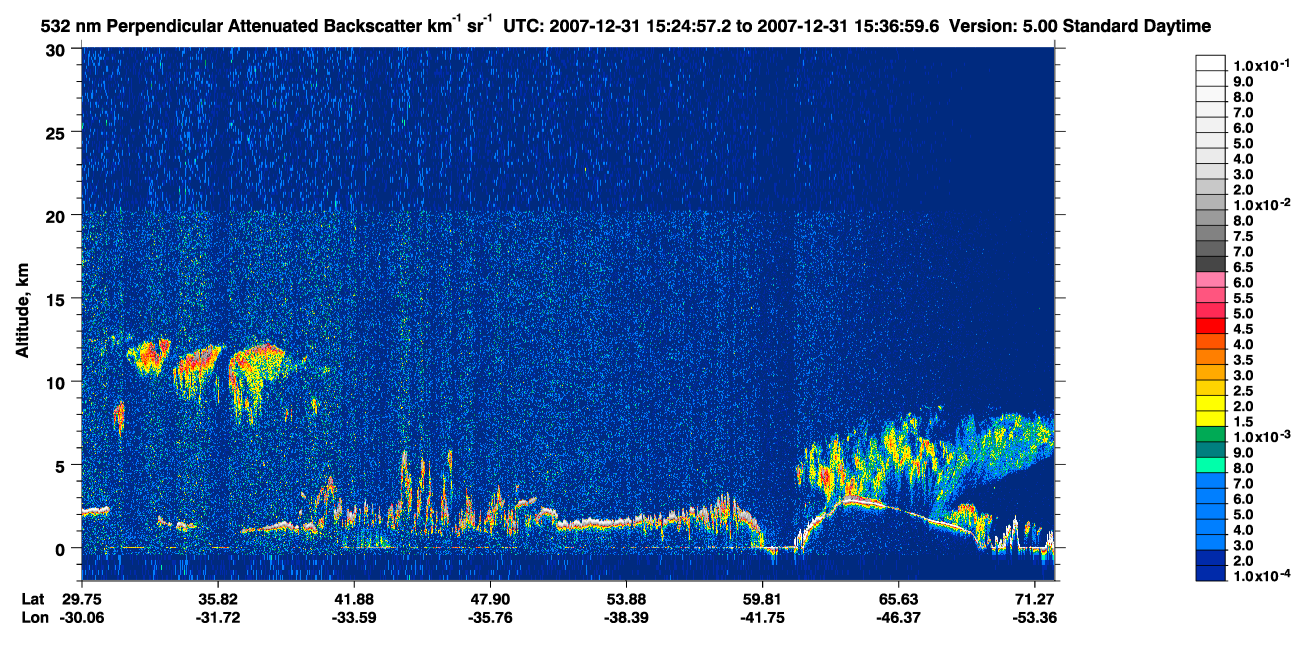This screenshot has height=667, width=1300.
Task: Click the colorbar label '6.5'
Action: pyautogui.click(x=1243, y=268)
